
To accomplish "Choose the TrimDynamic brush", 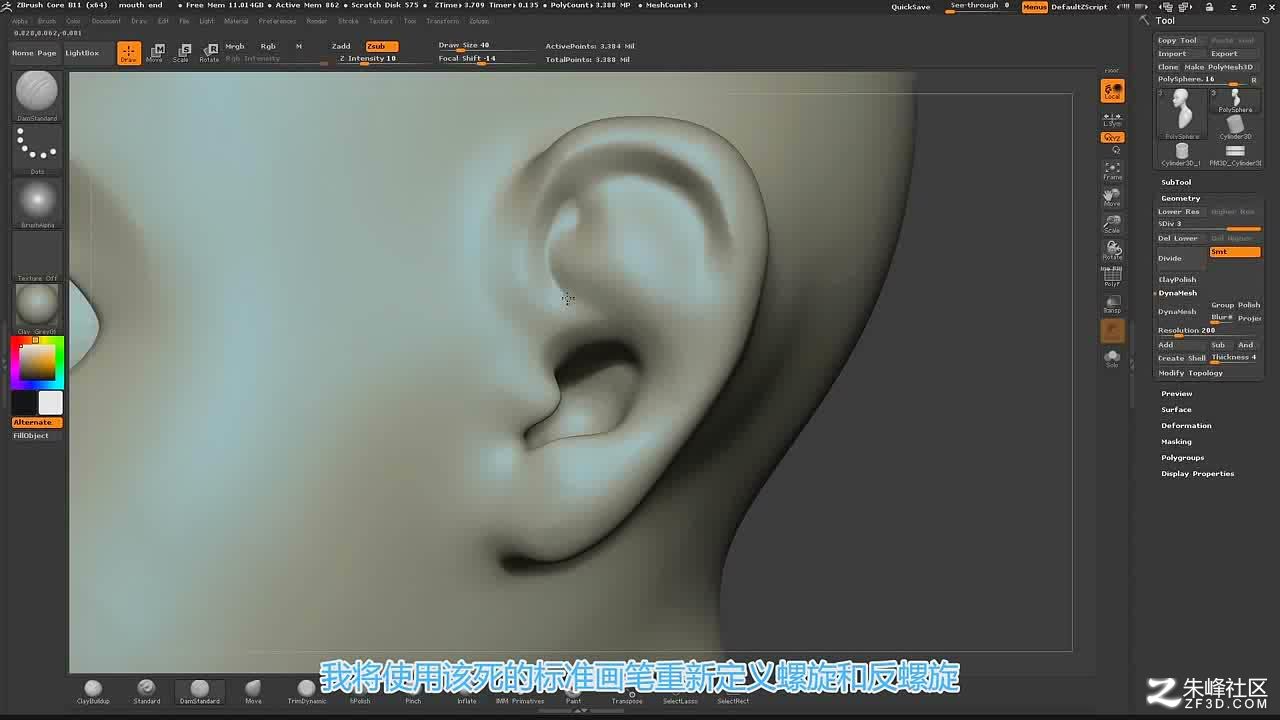I will (306, 692).
